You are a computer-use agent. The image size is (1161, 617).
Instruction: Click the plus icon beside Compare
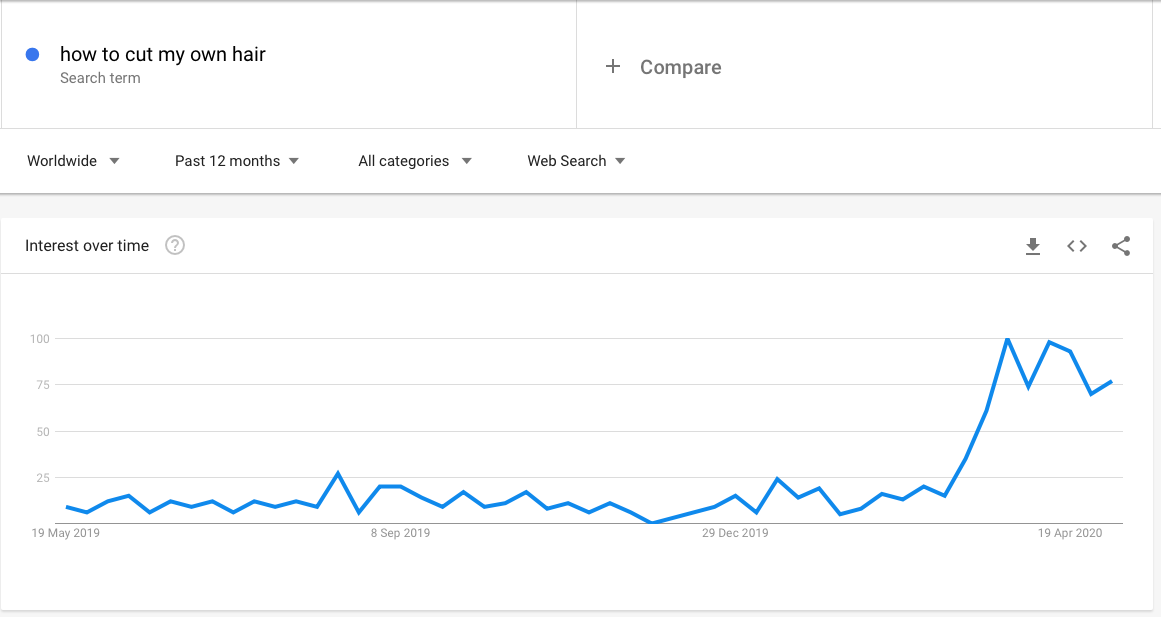(x=612, y=67)
